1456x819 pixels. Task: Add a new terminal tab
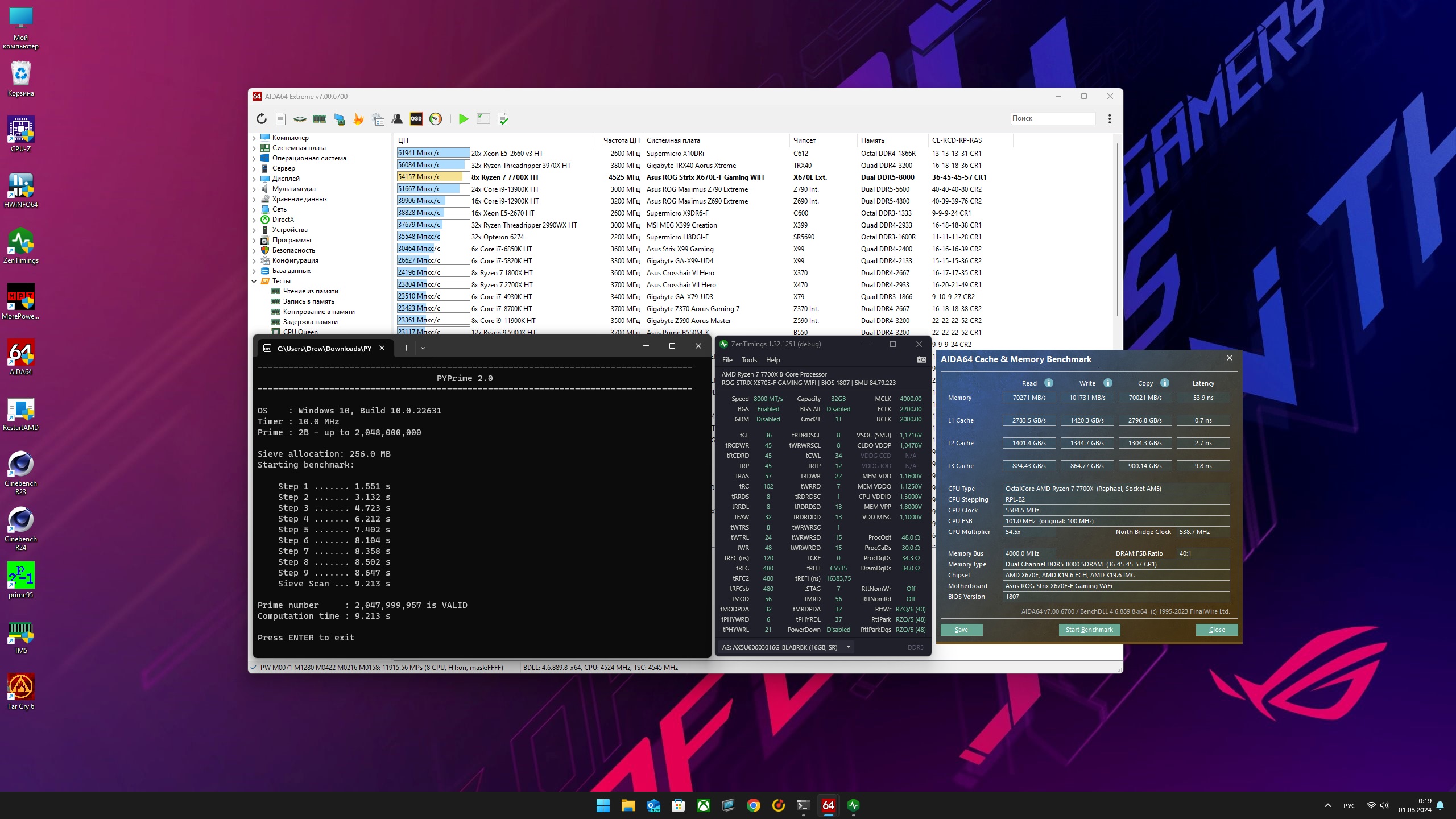pos(406,348)
